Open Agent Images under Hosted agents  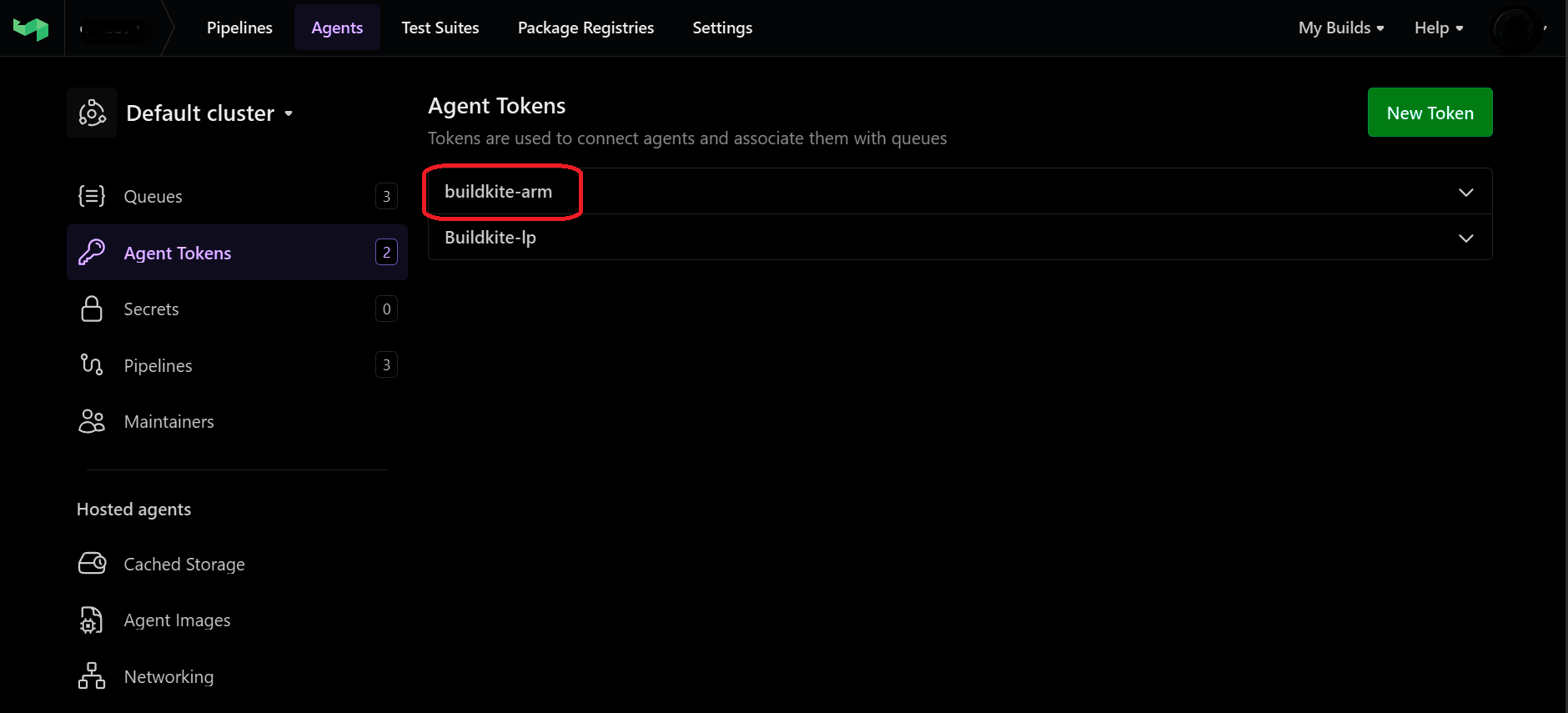click(x=237, y=620)
